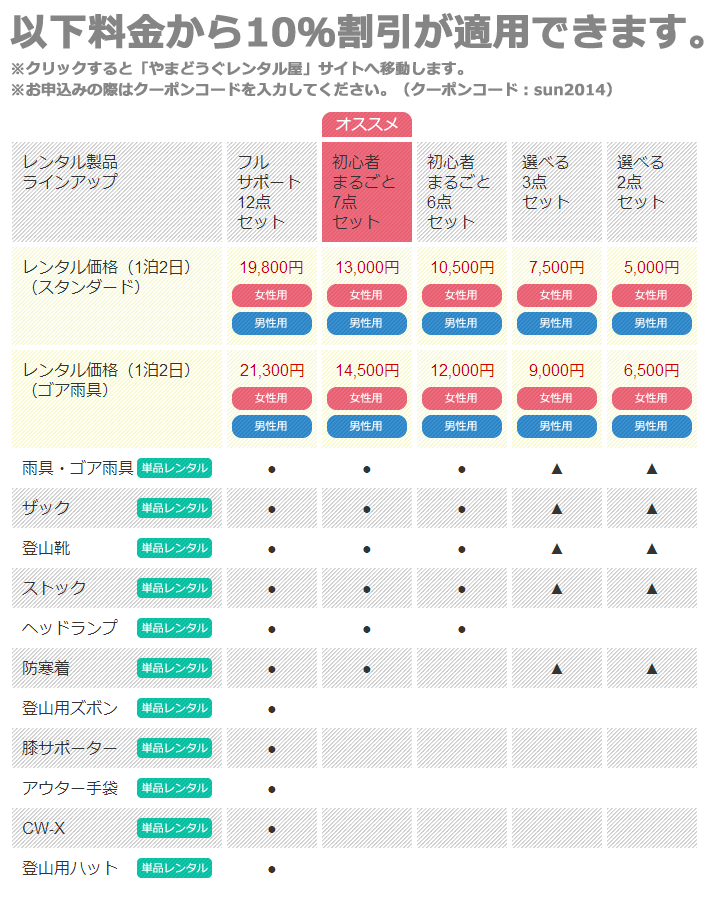710x900 pixels.
Task: Click the 19,800円 price
Action: coord(271,267)
